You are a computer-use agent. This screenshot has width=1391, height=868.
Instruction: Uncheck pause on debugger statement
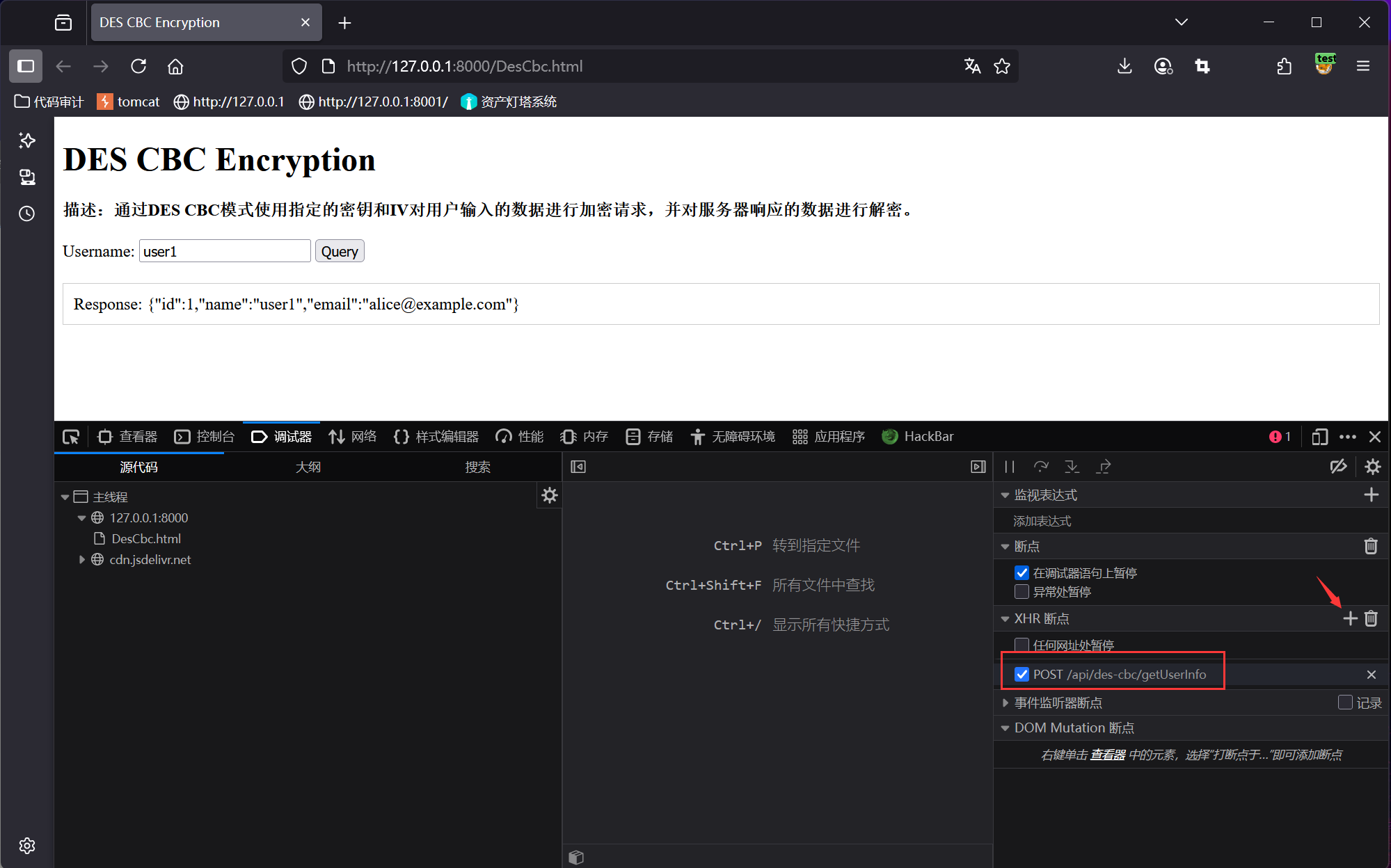click(1022, 573)
